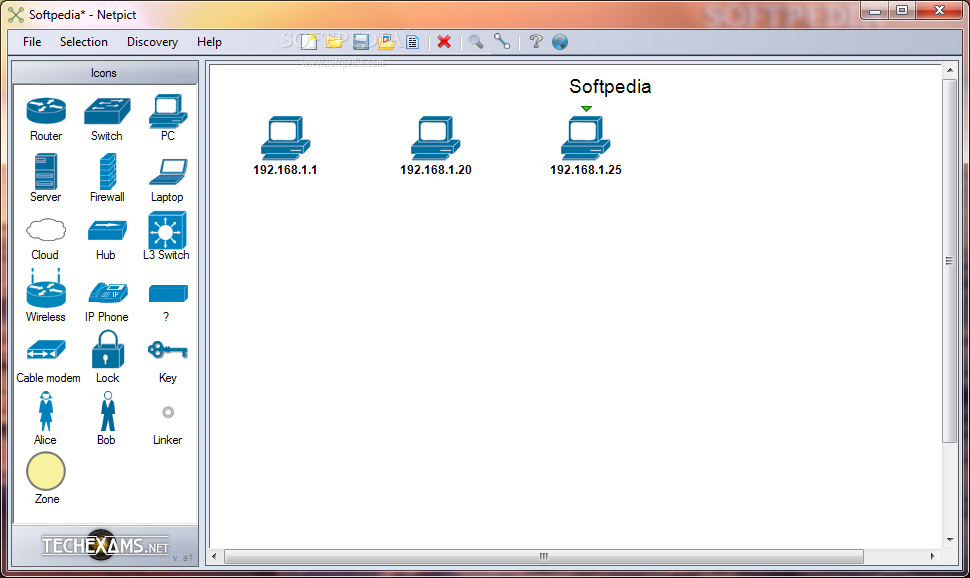Click the text document toolbar icon
The width and height of the screenshot is (970, 578).
[413, 42]
